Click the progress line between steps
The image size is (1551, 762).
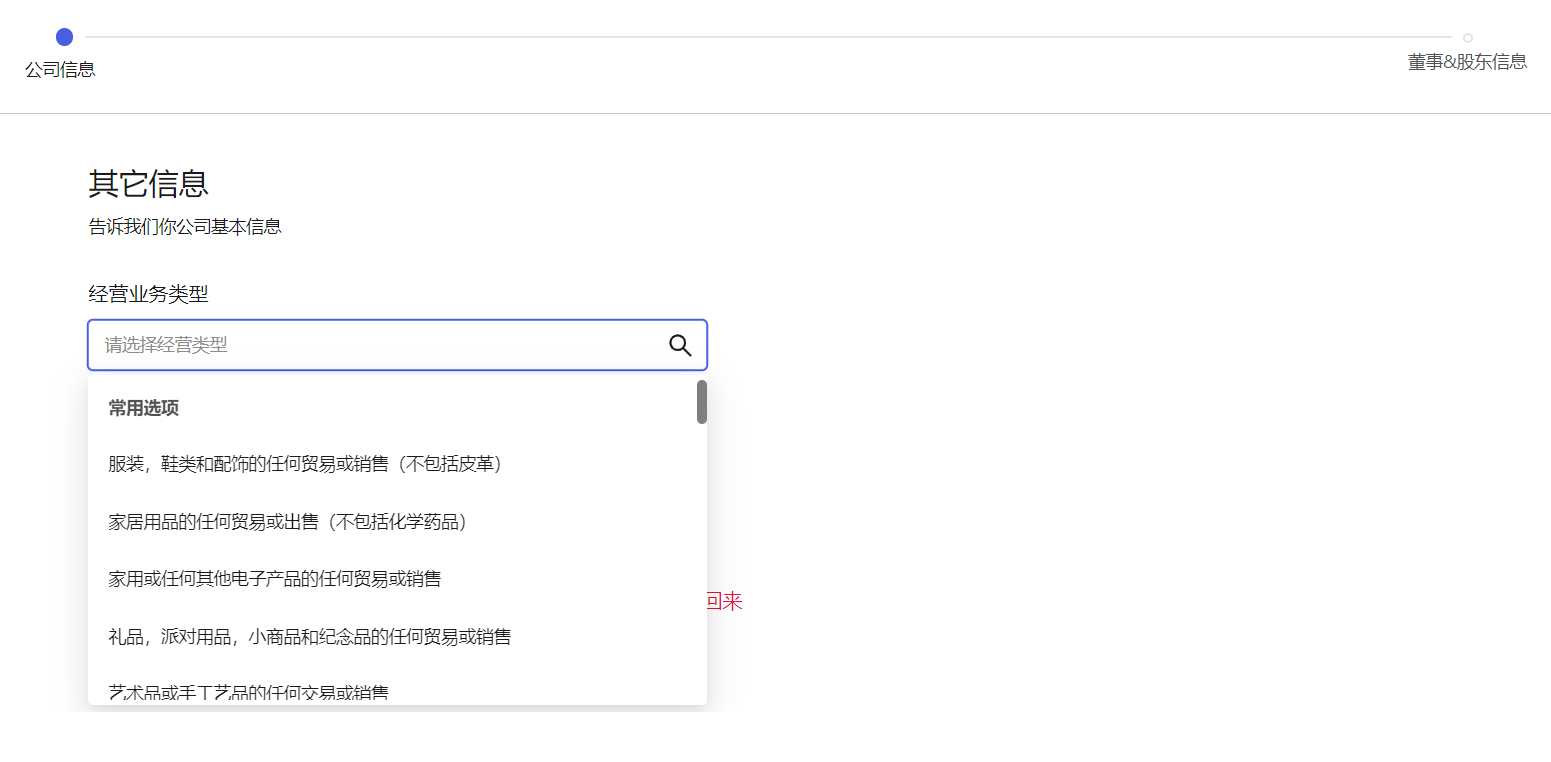(760, 37)
